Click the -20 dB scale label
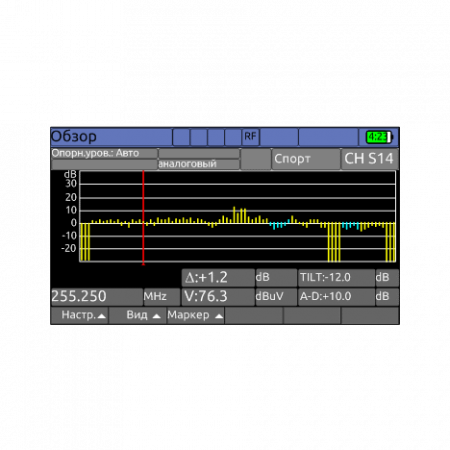The height and width of the screenshot is (450, 450). click(x=69, y=248)
